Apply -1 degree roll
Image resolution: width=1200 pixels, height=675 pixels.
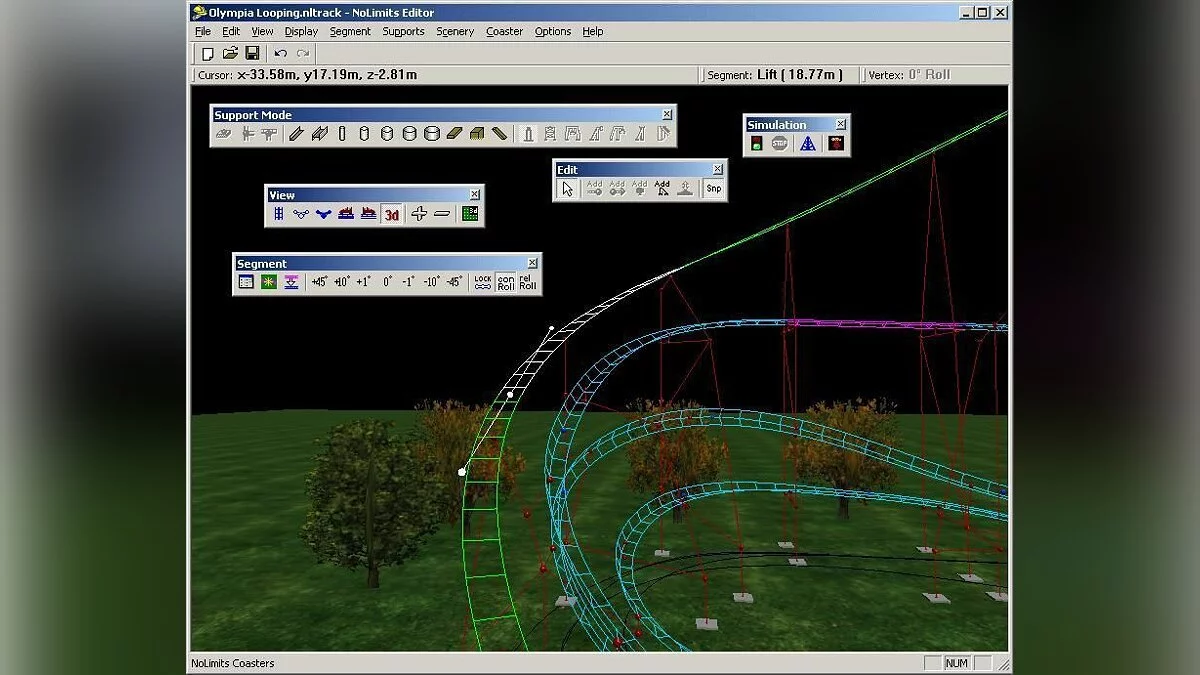409,282
